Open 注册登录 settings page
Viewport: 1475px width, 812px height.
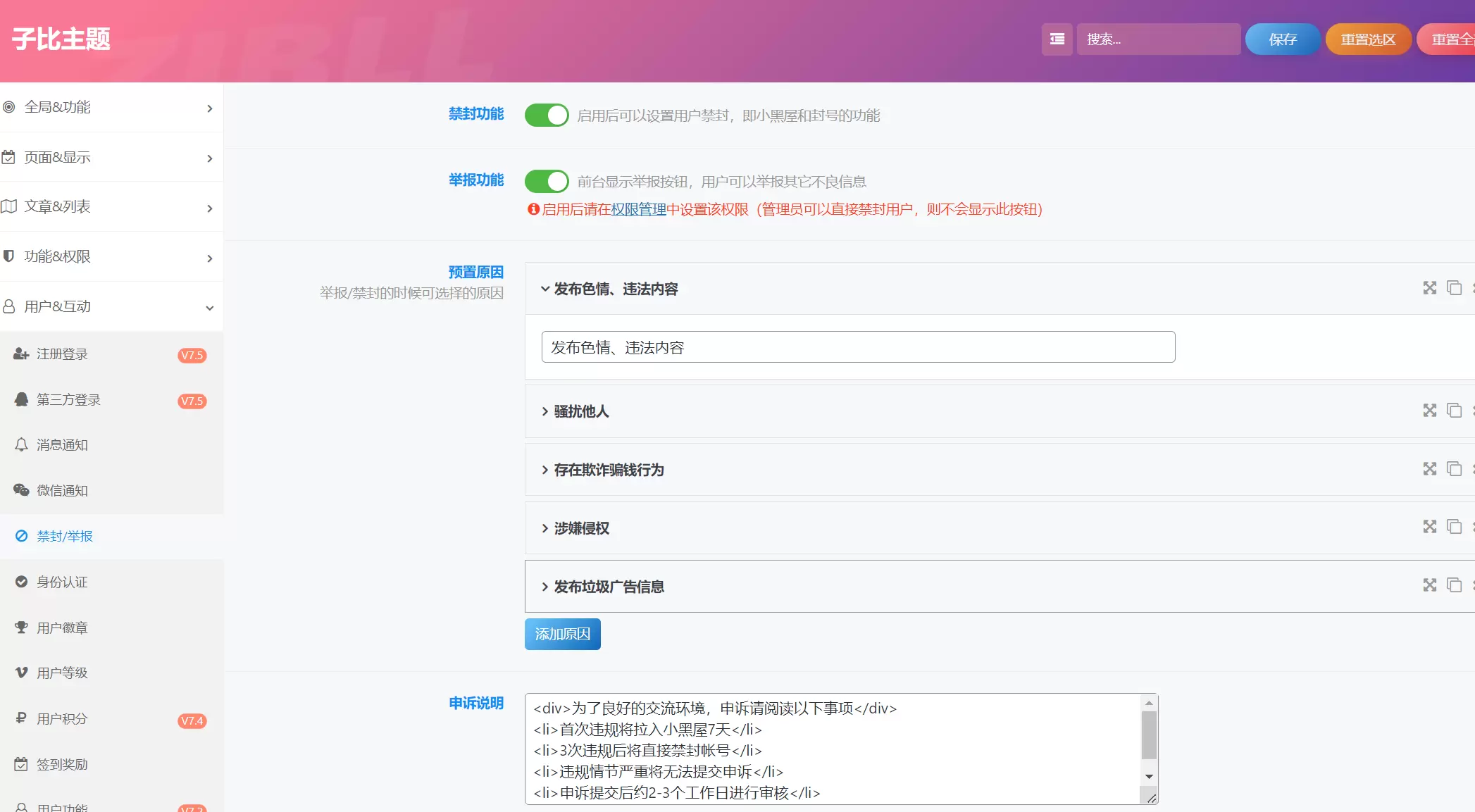(x=111, y=354)
